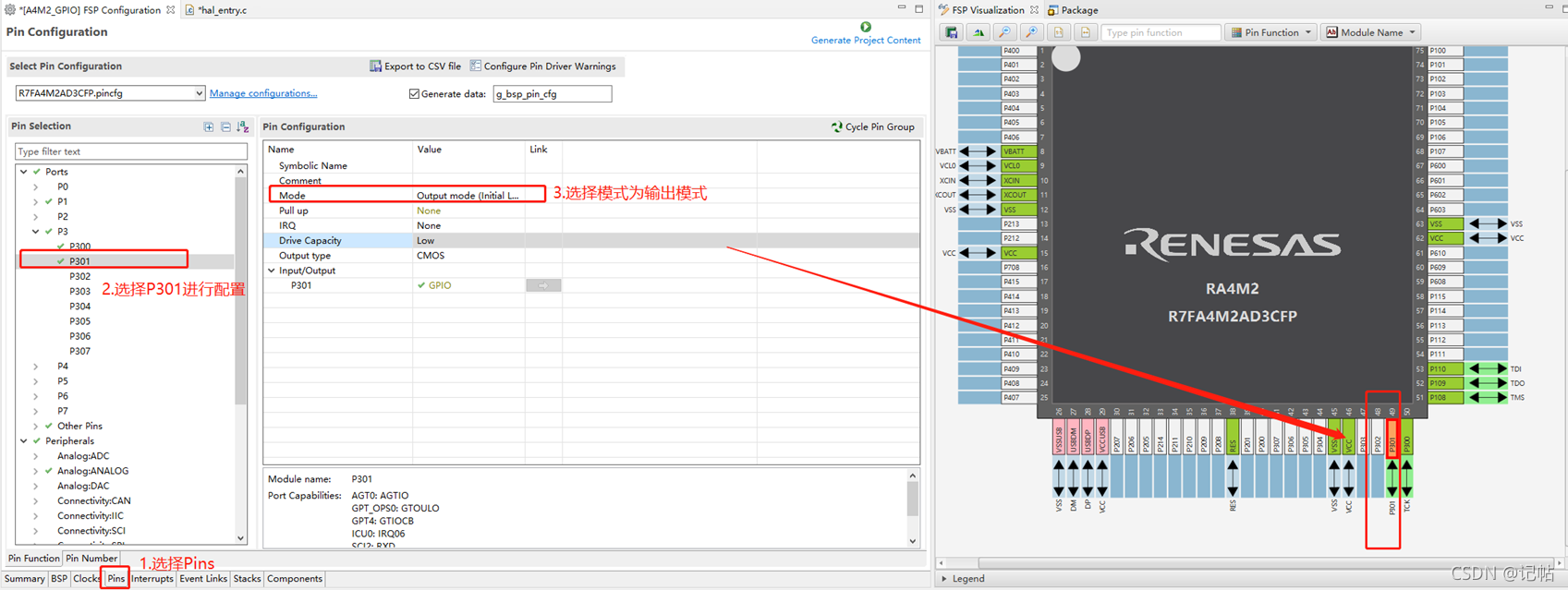Expand the P1 port node
Viewport: 1568px width, 590px height.
[x=36, y=201]
